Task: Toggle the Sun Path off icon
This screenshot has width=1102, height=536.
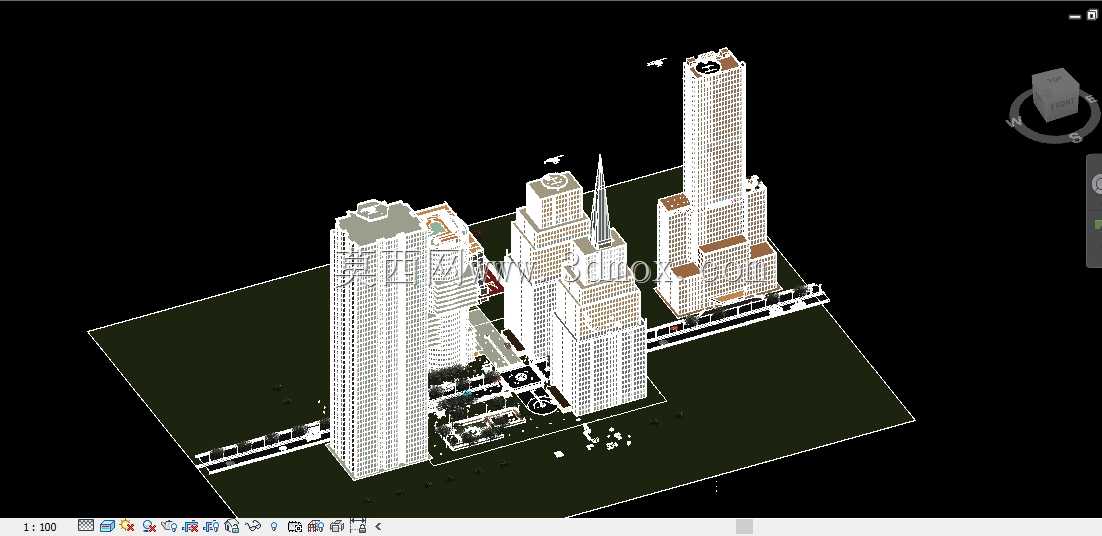Action: (x=127, y=525)
